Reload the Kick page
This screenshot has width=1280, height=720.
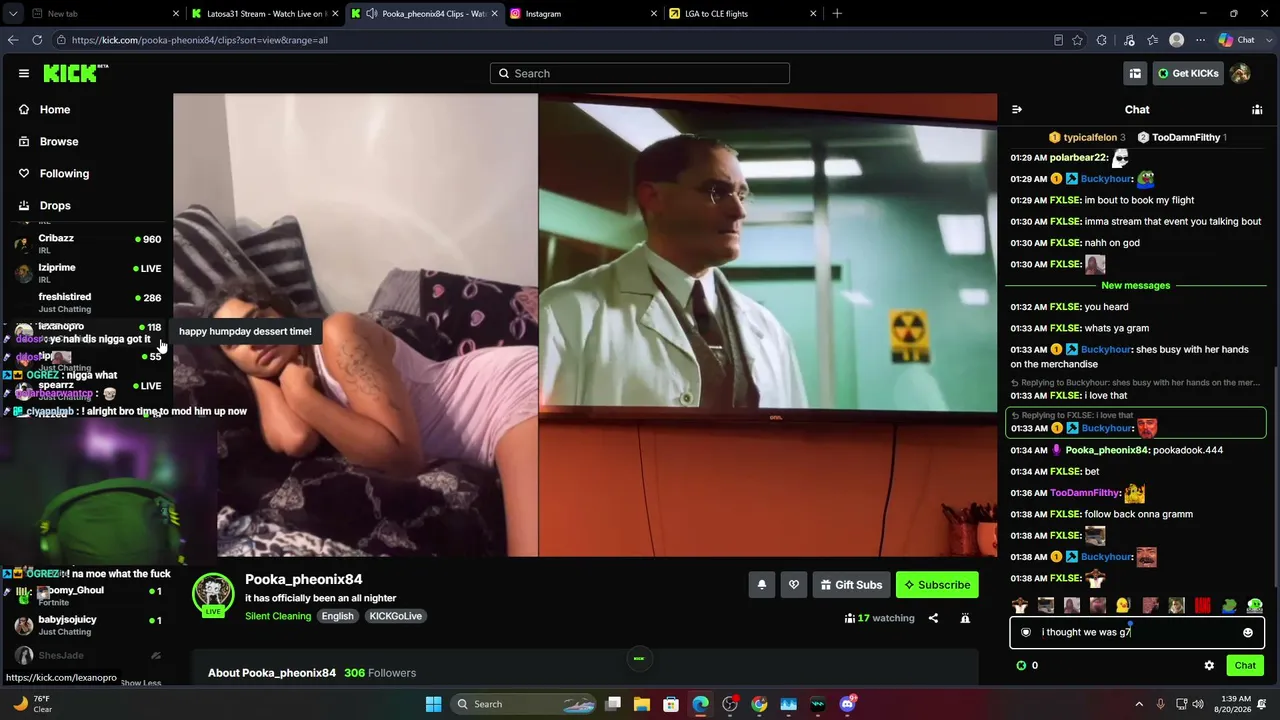click(x=37, y=40)
